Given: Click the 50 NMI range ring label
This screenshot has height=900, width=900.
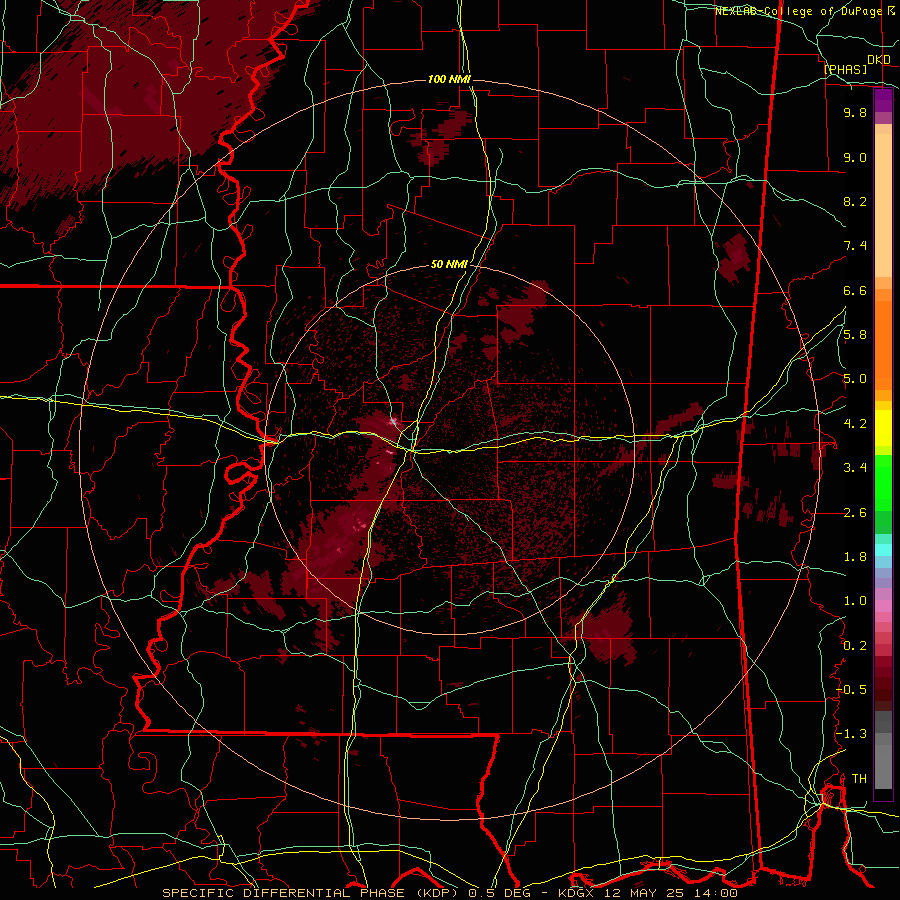Looking at the screenshot, I should 449,265.
